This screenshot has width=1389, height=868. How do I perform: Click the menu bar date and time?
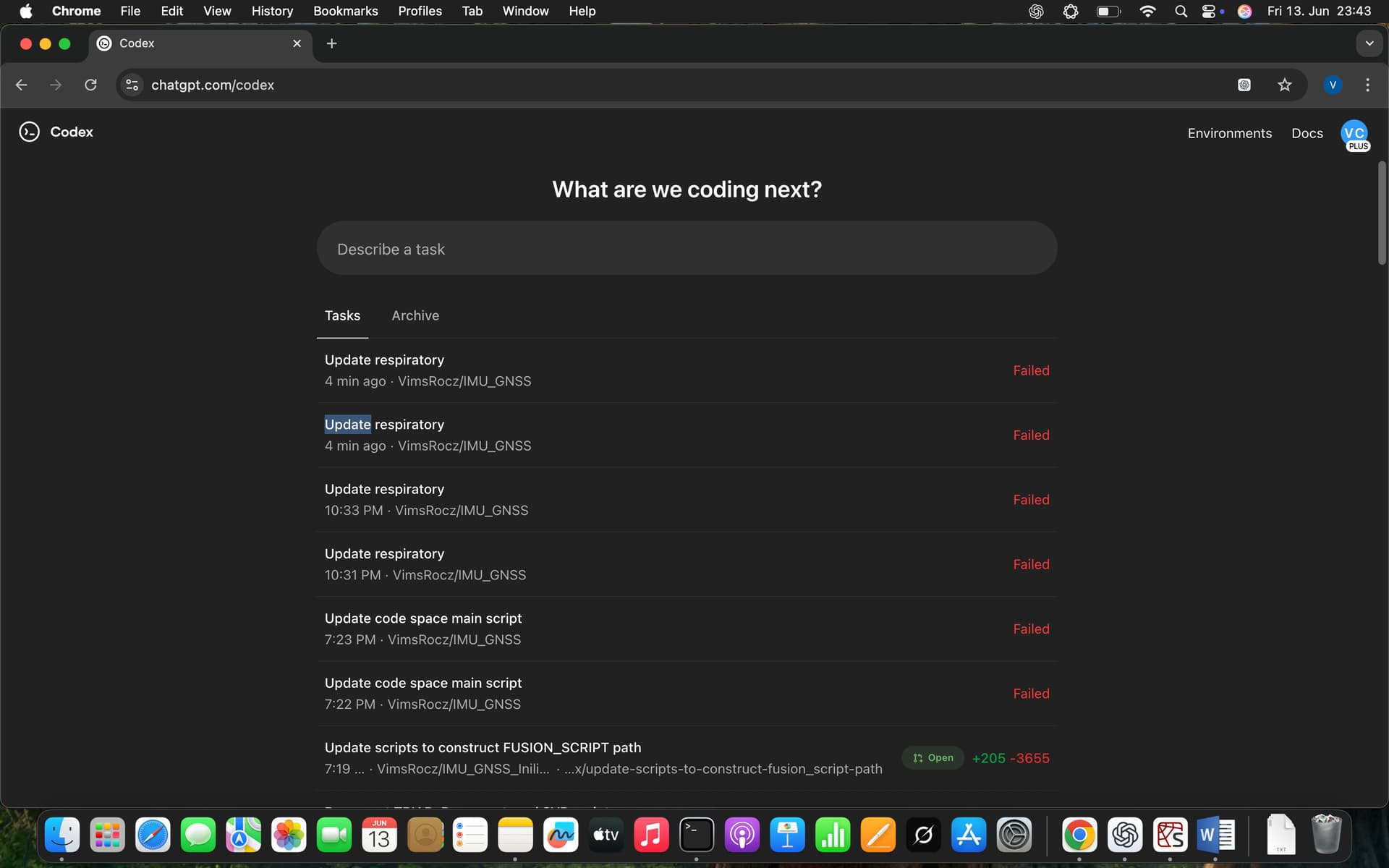[1318, 11]
